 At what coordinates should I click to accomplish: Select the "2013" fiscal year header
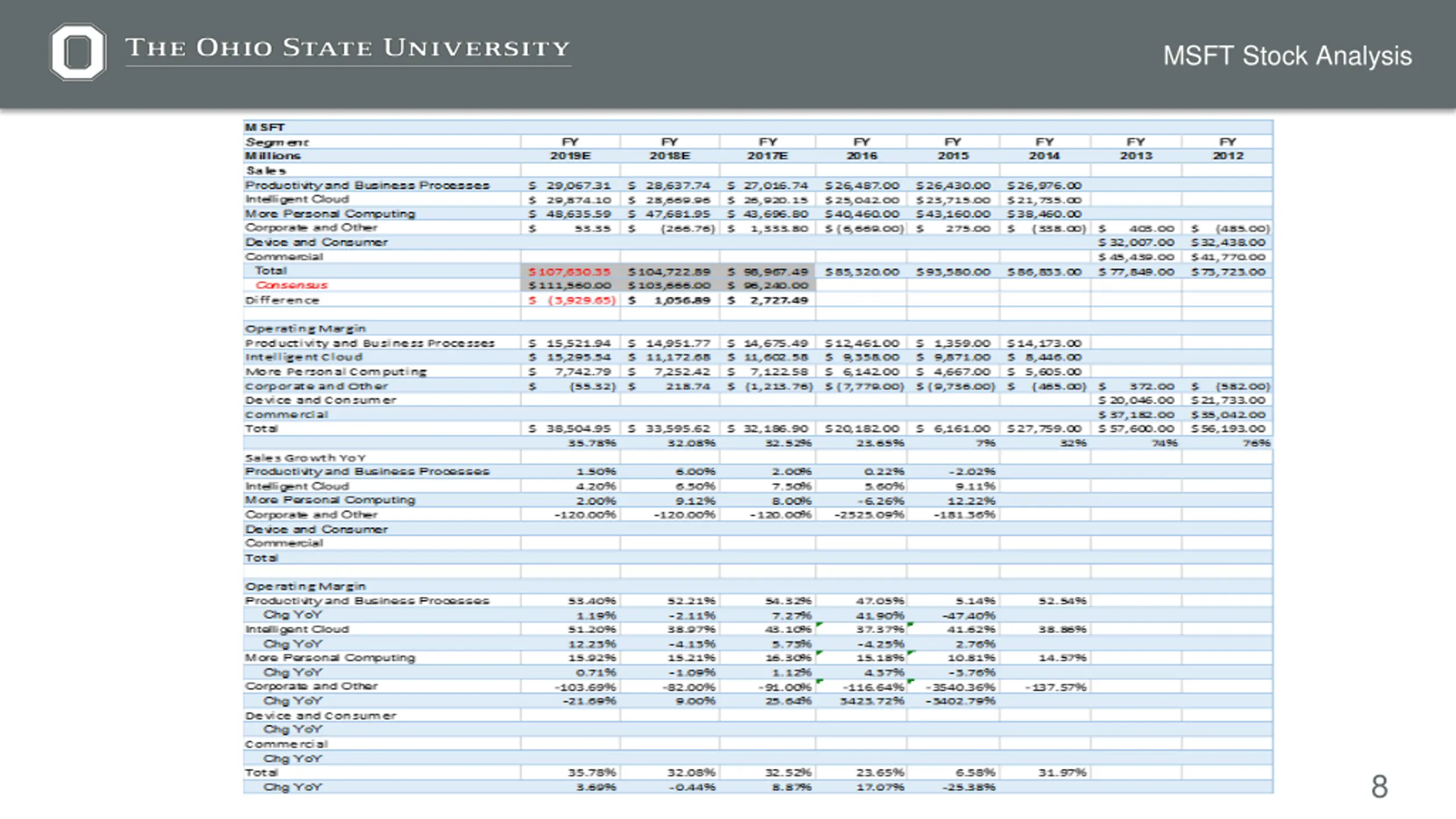pos(1136,155)
